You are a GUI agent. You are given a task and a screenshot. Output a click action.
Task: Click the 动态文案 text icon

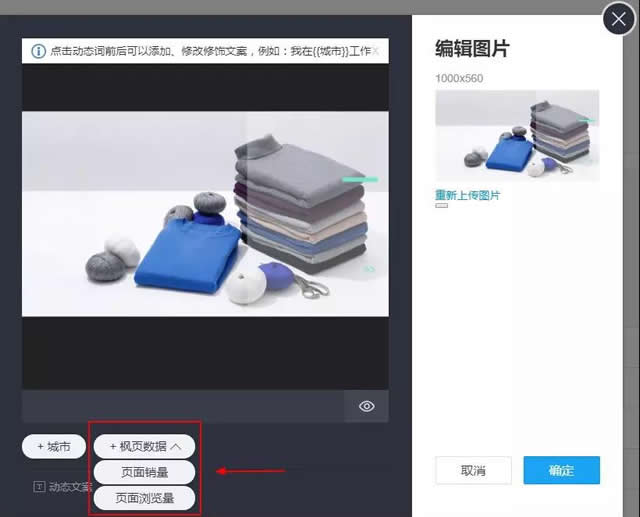point(39,487)
